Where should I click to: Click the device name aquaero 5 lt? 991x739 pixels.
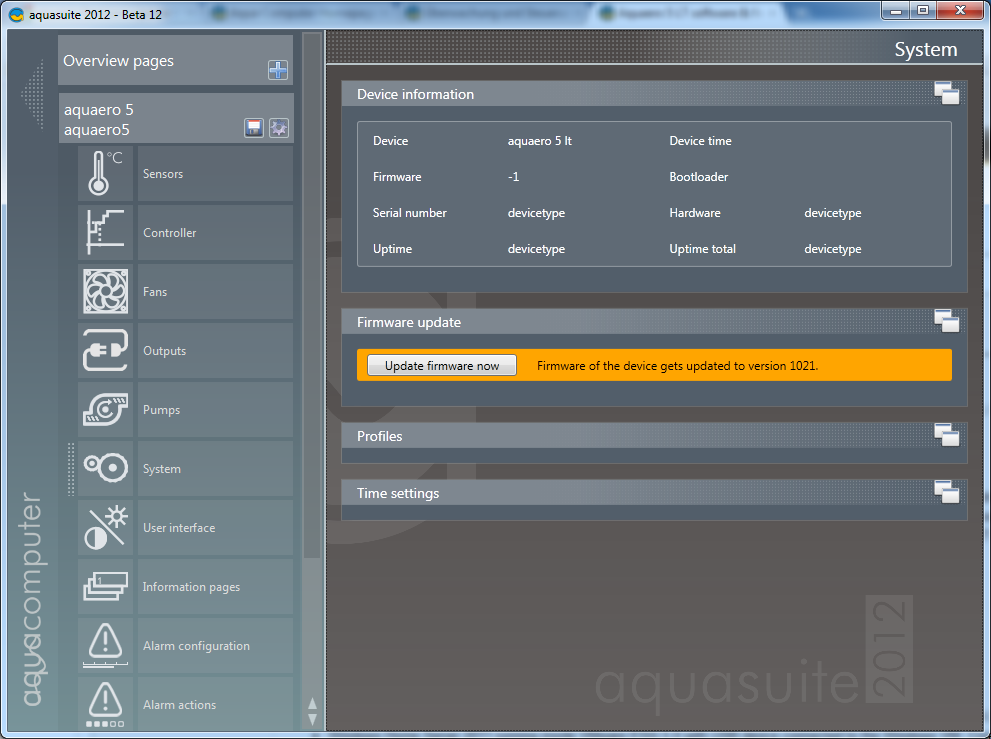[540, 141]
